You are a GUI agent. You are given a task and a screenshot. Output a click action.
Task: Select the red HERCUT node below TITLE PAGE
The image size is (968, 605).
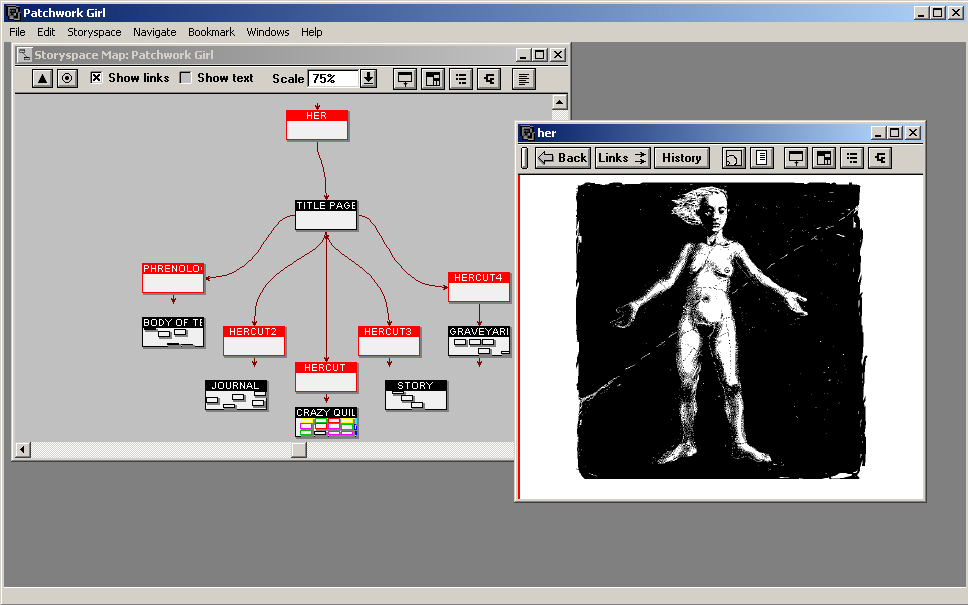pyautogui.click(x=326, y=377)
